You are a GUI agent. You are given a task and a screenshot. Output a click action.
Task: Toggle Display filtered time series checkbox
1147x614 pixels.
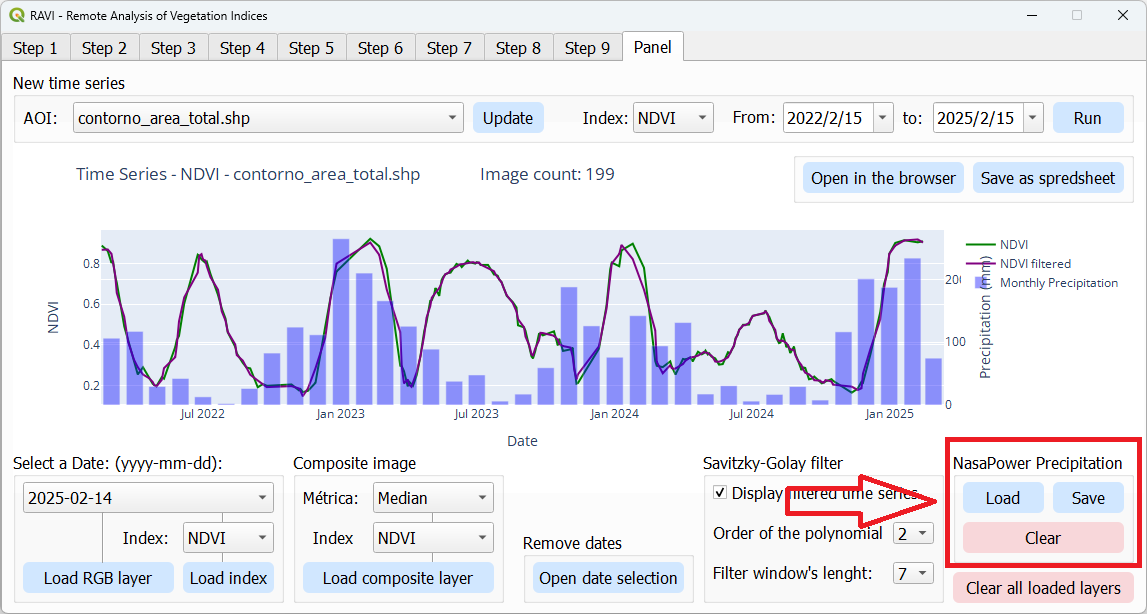click(720, 493)
